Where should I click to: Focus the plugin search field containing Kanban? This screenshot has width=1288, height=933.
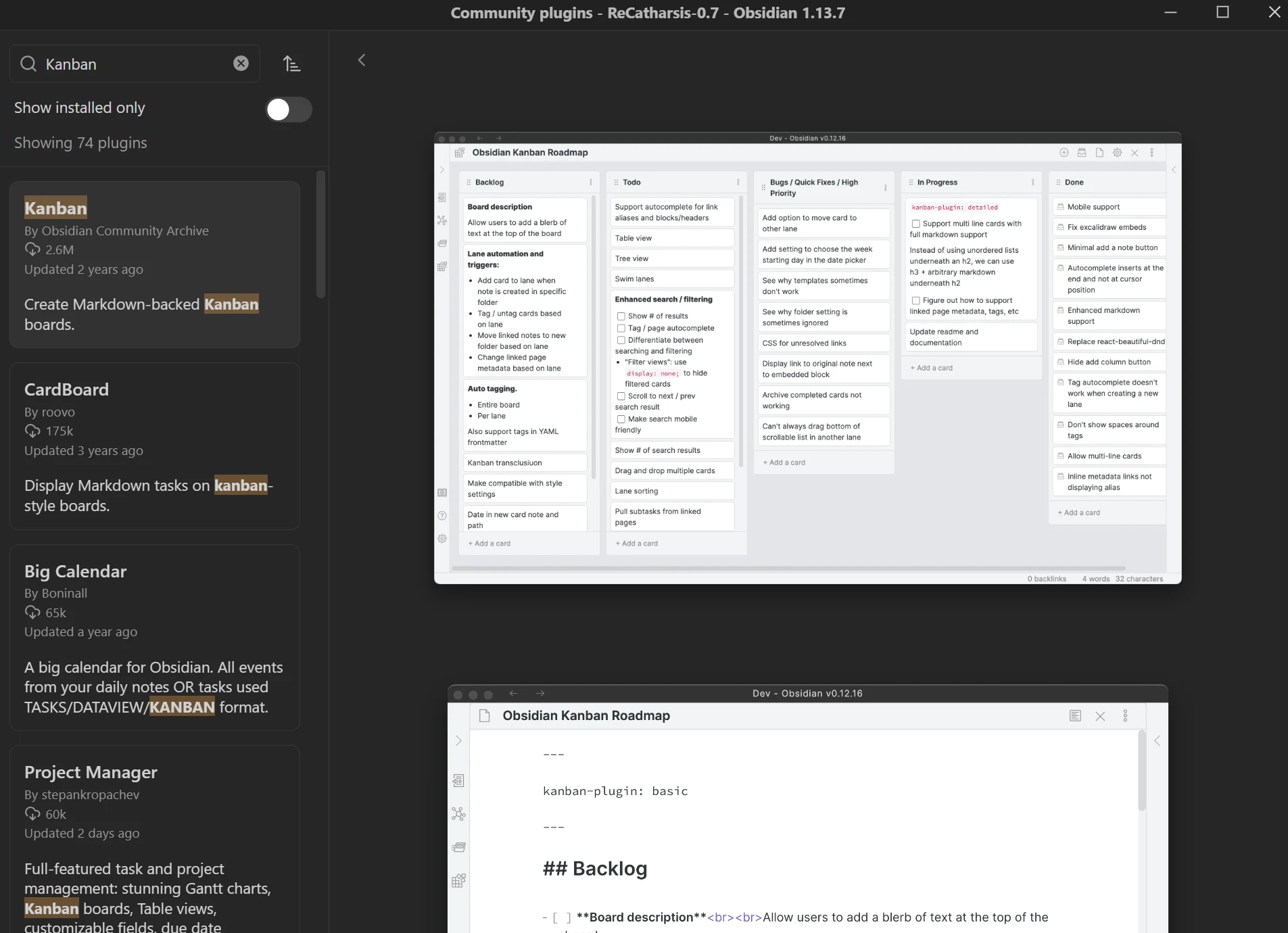coord(135,64)
